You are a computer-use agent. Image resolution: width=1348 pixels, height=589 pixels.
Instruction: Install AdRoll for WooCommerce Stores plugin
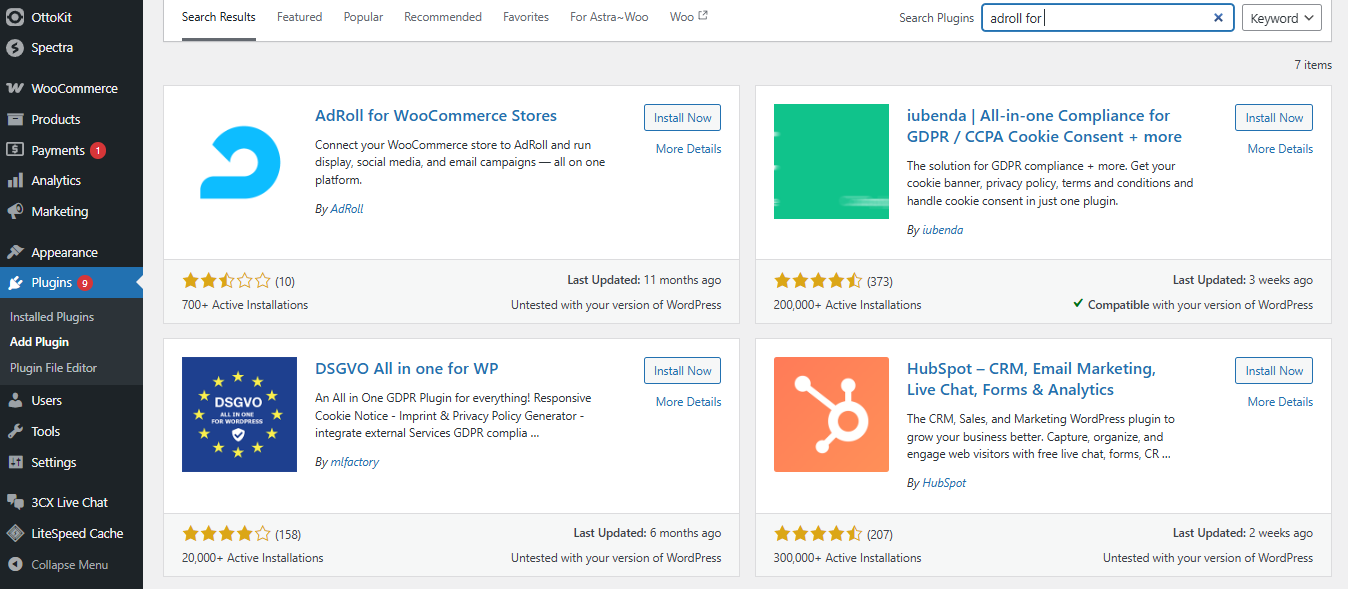pyautogui.click(x=682, y=118)
